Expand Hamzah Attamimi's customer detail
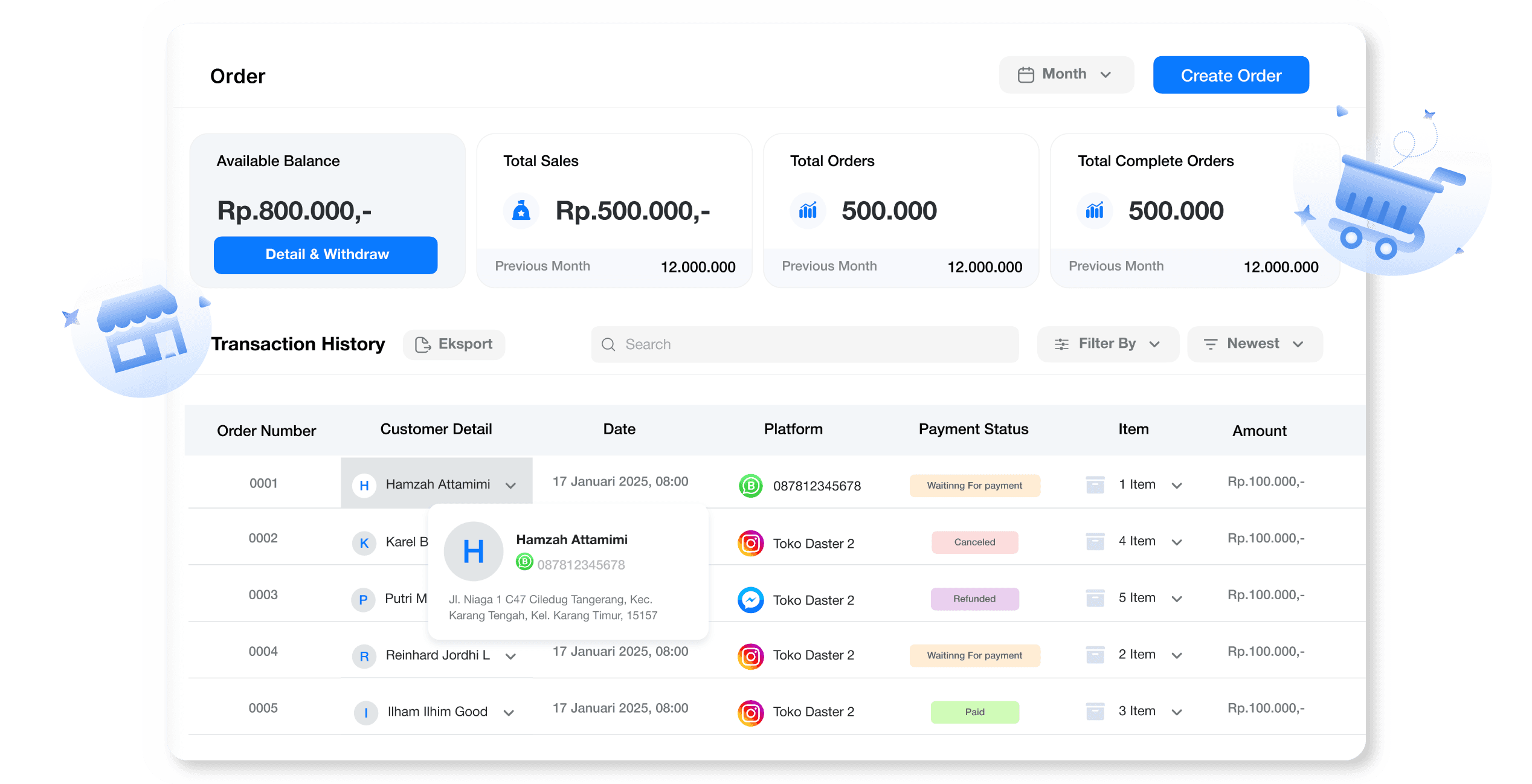Screen dimensions: 1532x784 click(x=510, y=485)
